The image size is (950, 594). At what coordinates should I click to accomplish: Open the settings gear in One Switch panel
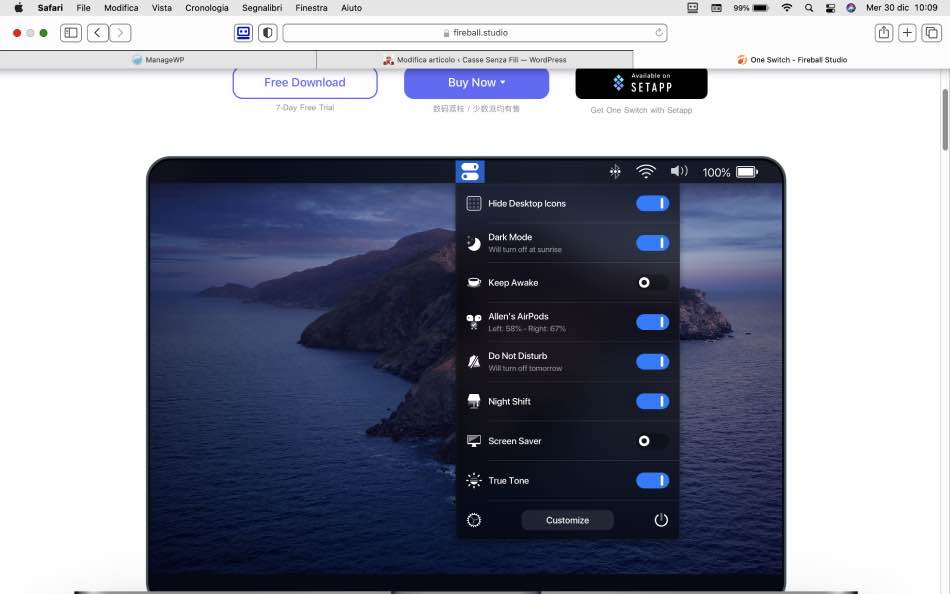474,520
